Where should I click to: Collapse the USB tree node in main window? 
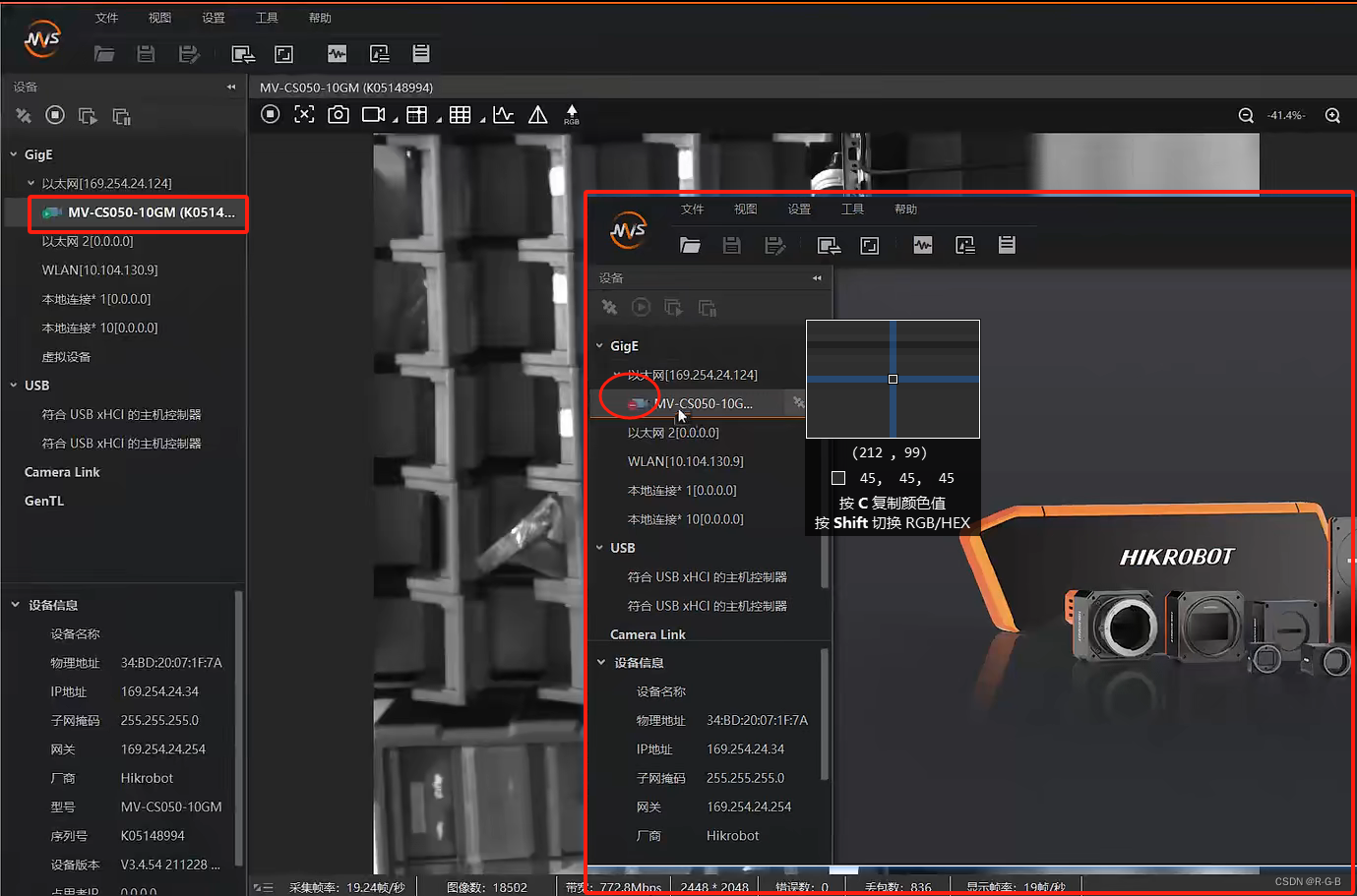[14, 386]
